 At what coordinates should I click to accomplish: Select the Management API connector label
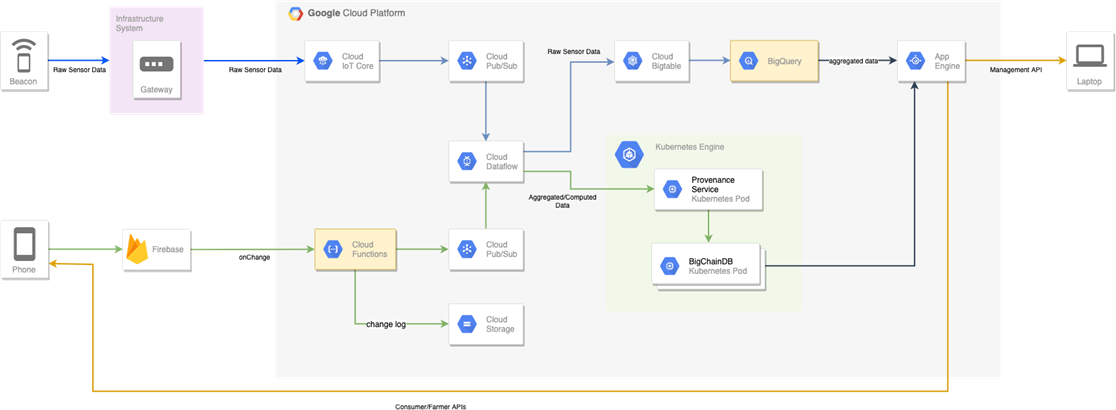coord(1018,70)
